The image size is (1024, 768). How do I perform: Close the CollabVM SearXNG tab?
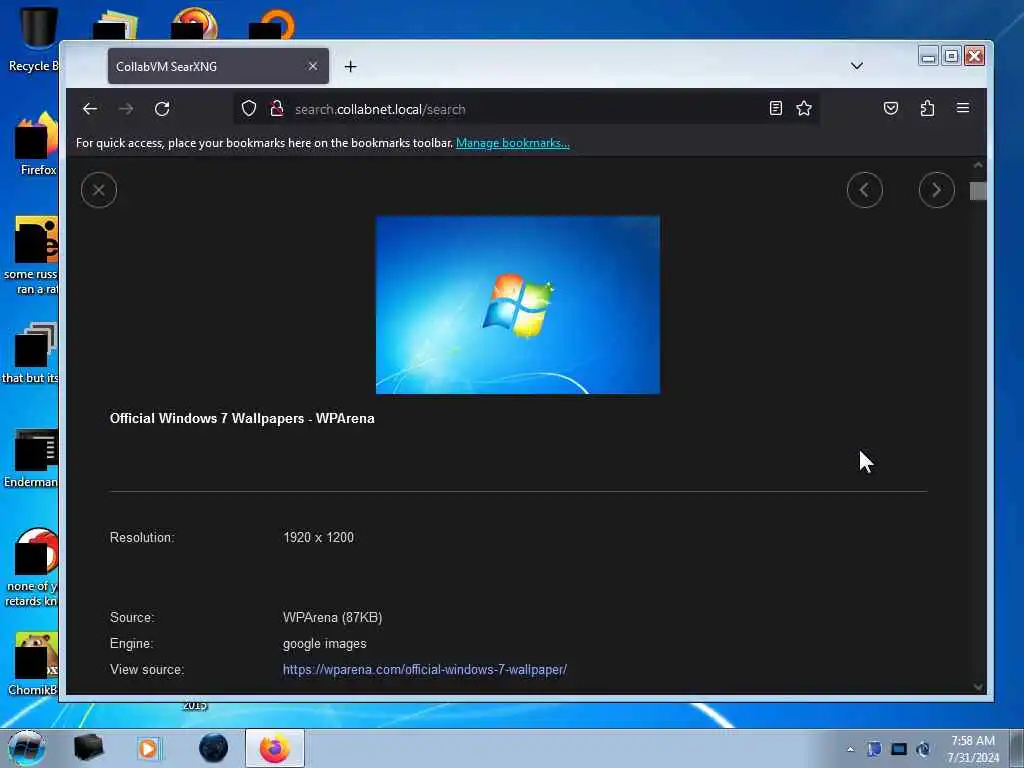pos(313,66)
